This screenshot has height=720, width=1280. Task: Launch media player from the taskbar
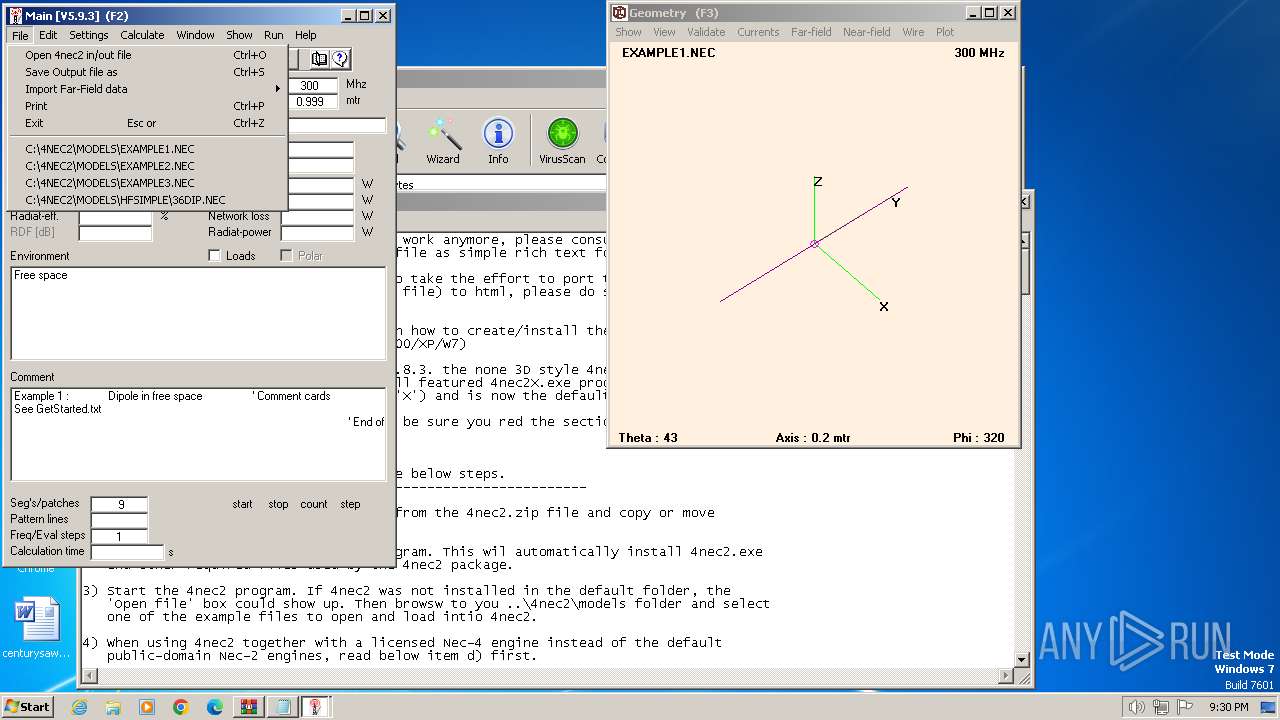click(147, 707)
